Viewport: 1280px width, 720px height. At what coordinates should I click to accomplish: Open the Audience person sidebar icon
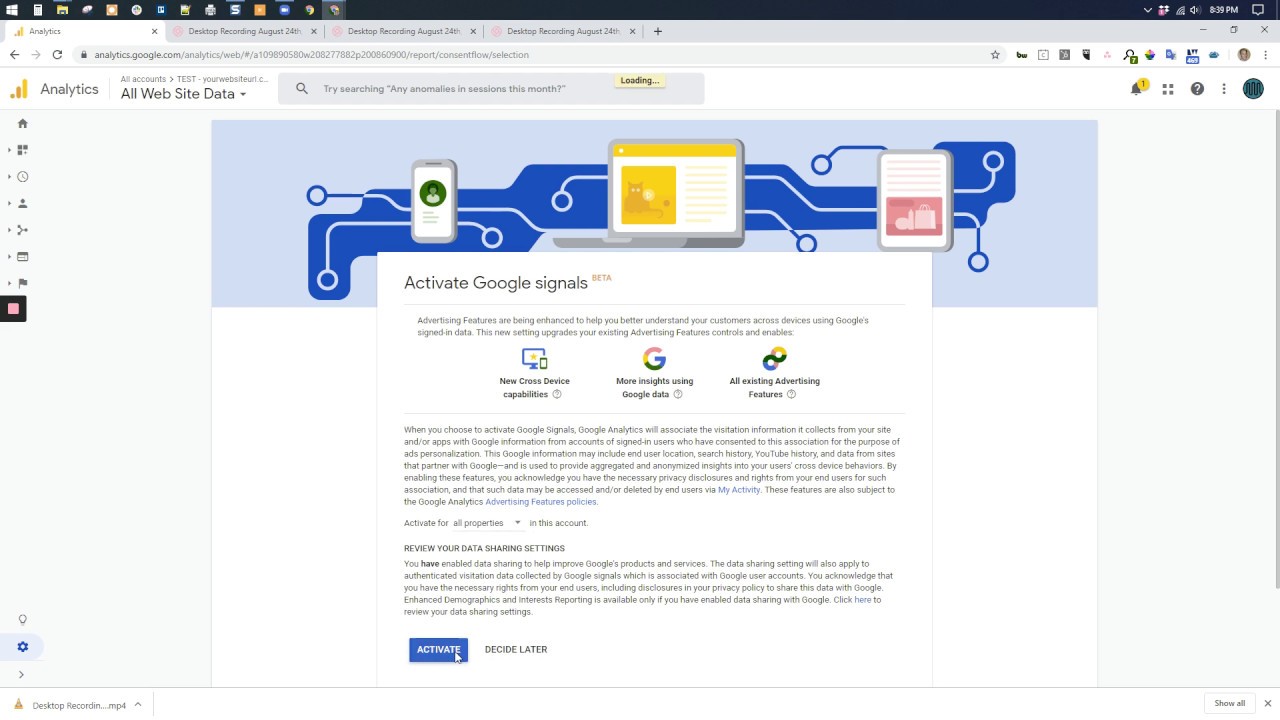[x=22, y=203]
